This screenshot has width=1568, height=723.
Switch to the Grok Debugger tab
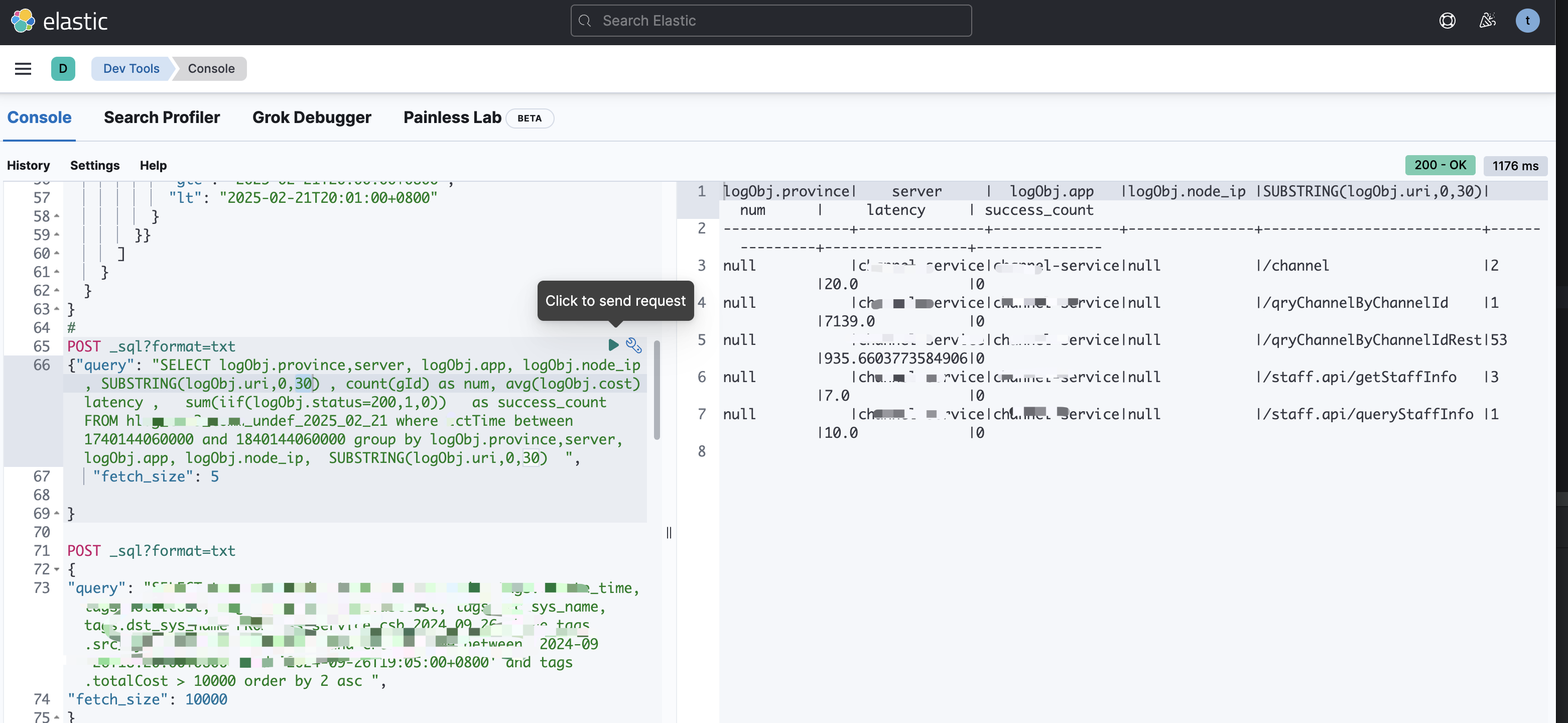[x=311, y=117]
